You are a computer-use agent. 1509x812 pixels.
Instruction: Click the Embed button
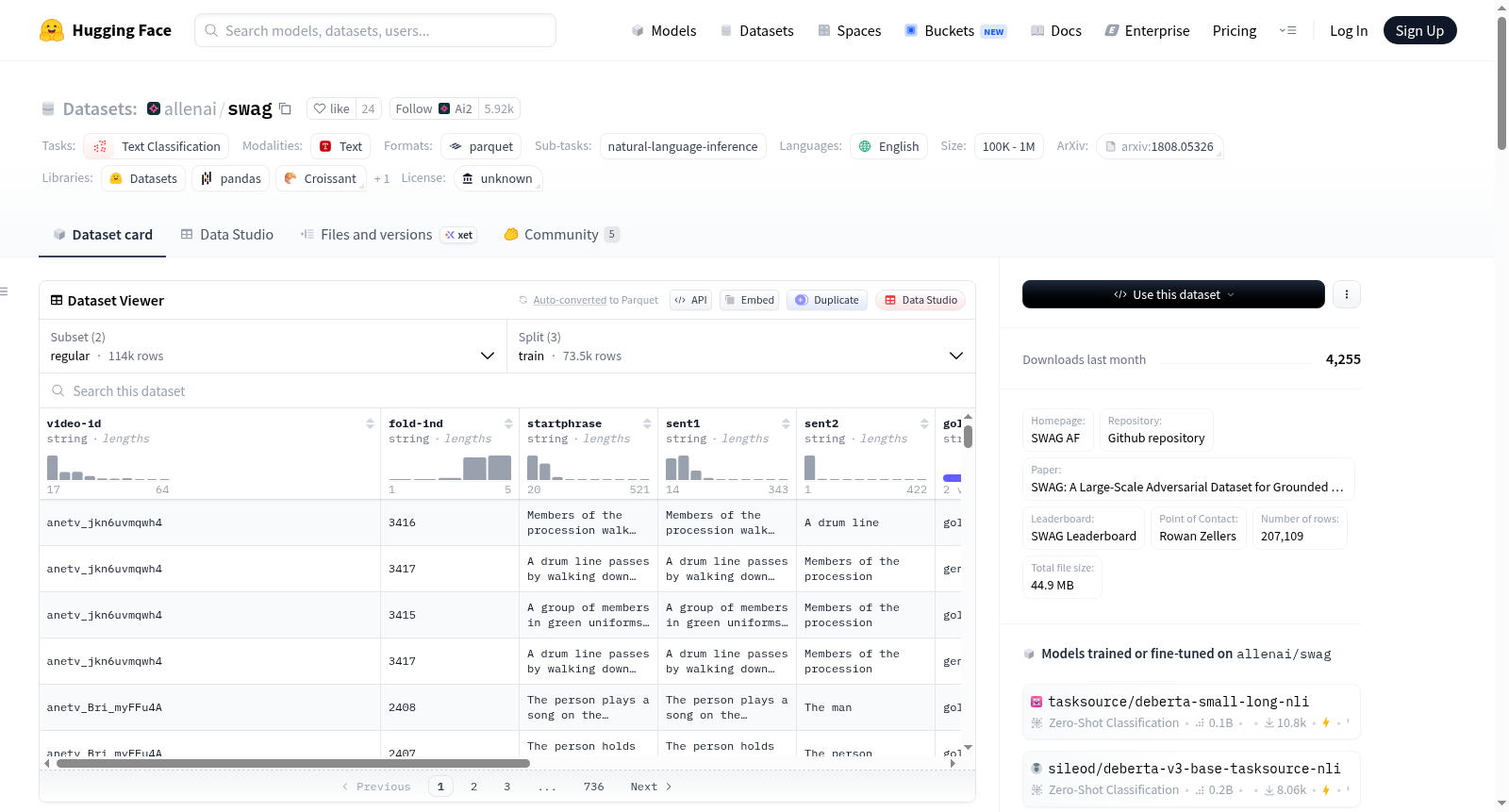pos(749,300)
